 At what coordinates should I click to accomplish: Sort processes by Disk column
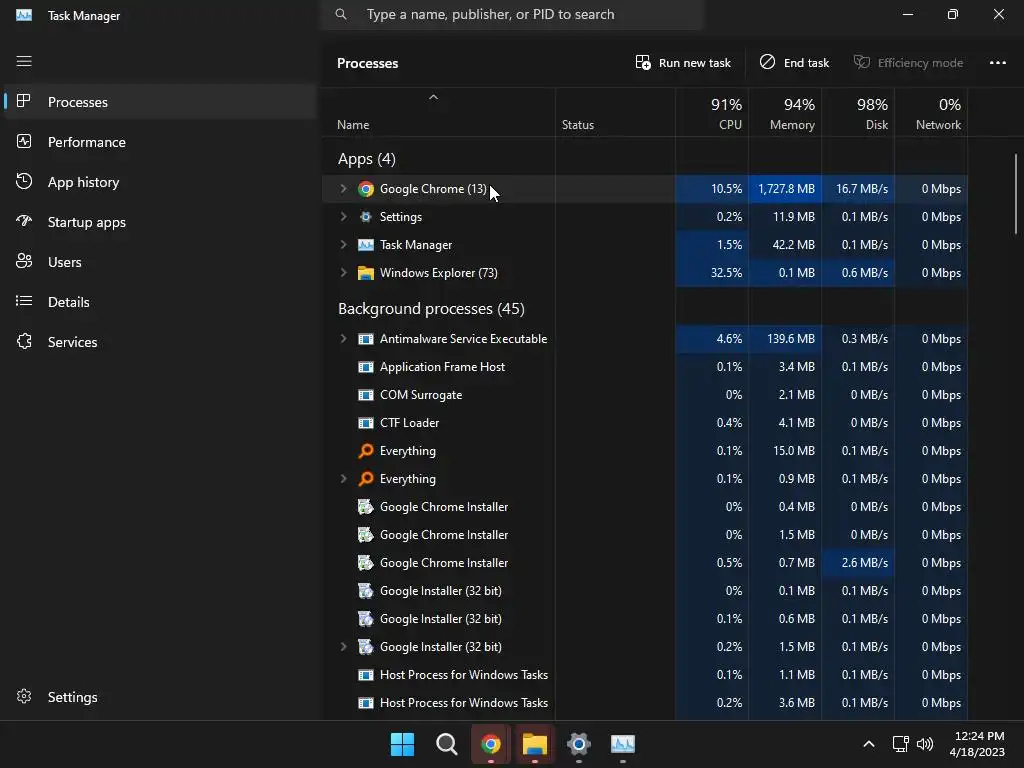pos(858,112)
